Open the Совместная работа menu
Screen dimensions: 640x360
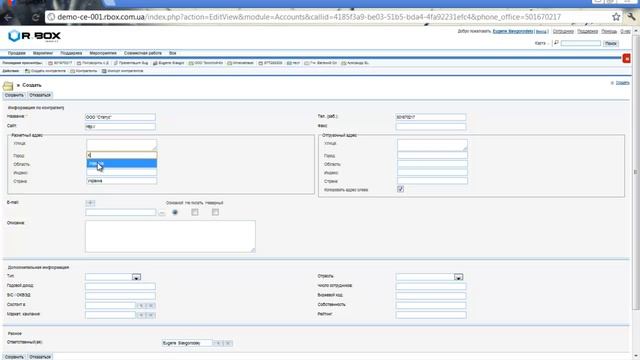pos(143,53)
